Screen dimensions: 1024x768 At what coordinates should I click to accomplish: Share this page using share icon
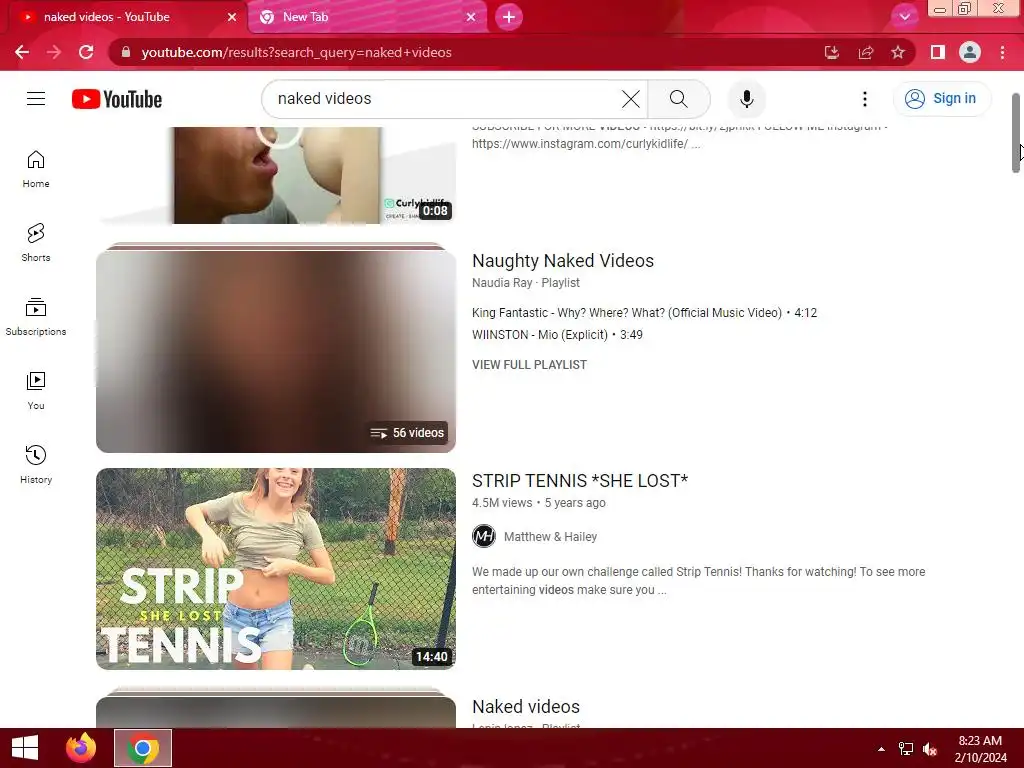[866, 52]
